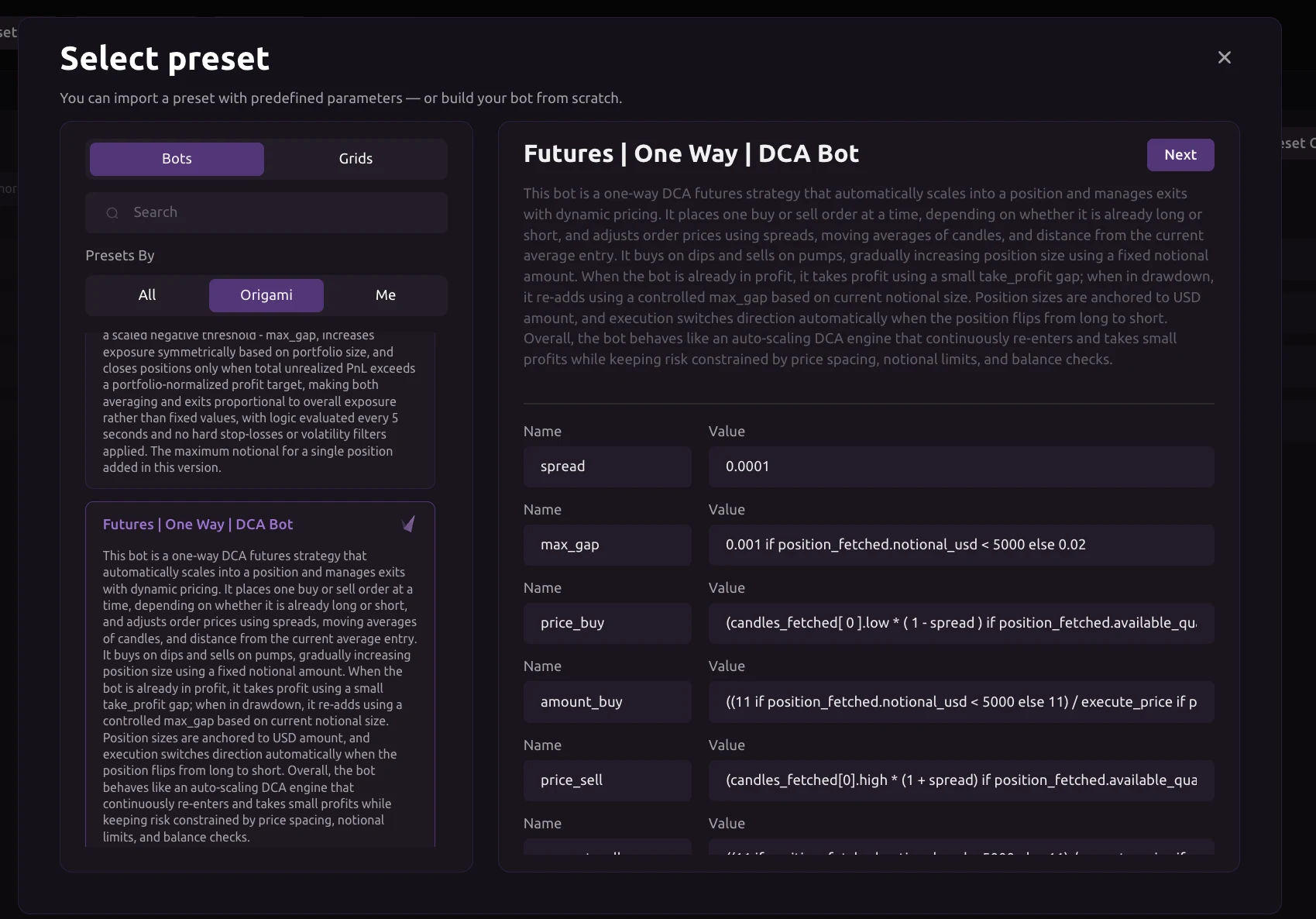The width and height of the screenshot is (1316, 919).
Task: Edit the price_buy value expression
Action: (x=961, y=623)
